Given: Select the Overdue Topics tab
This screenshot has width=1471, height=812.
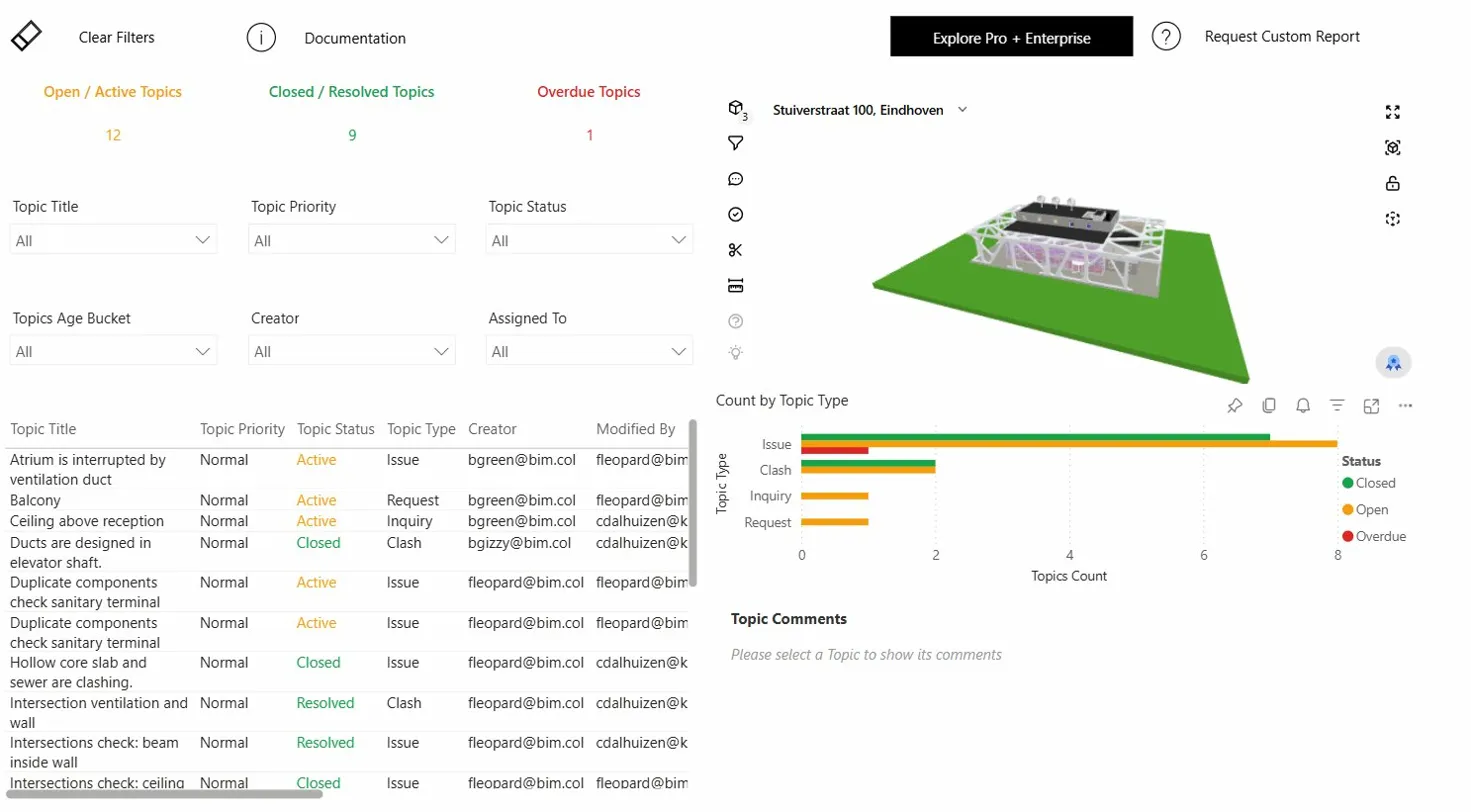Looking at the screenshot, I should pyautogui.click(x=588, y=91).
